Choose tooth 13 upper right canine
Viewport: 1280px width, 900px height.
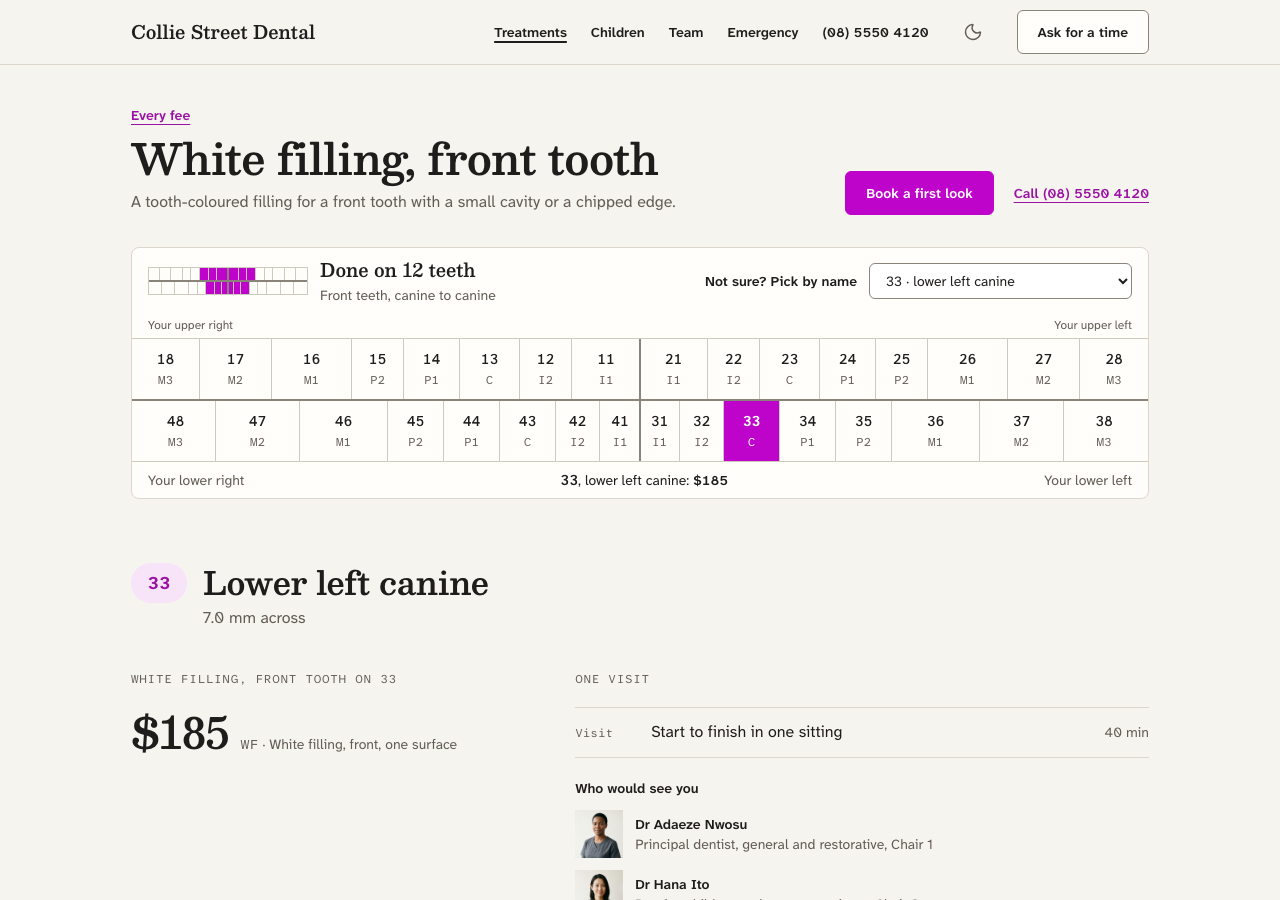(490, 369)
